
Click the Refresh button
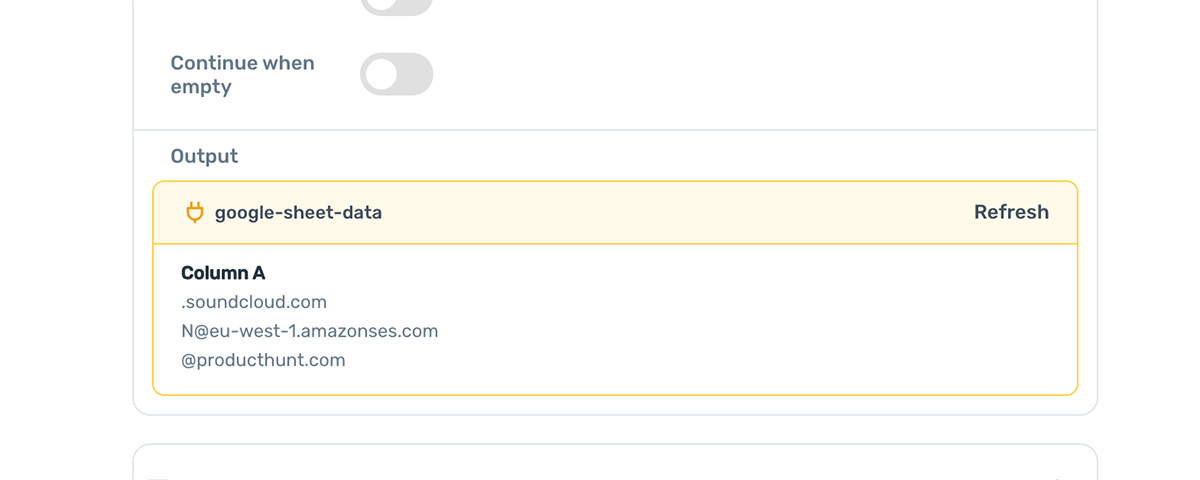pos(1011,212)
